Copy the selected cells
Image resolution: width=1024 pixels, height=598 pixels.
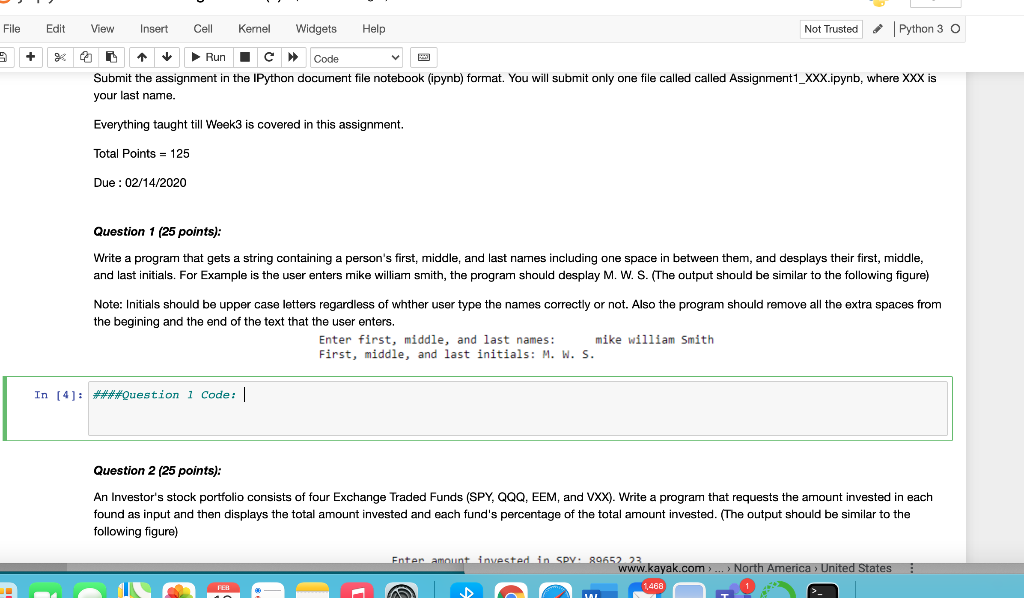pos(86,57)
